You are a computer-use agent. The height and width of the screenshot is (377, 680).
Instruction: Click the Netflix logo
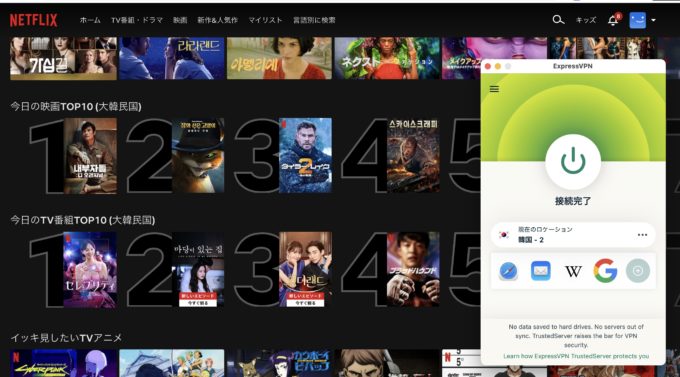click(33, 20)
